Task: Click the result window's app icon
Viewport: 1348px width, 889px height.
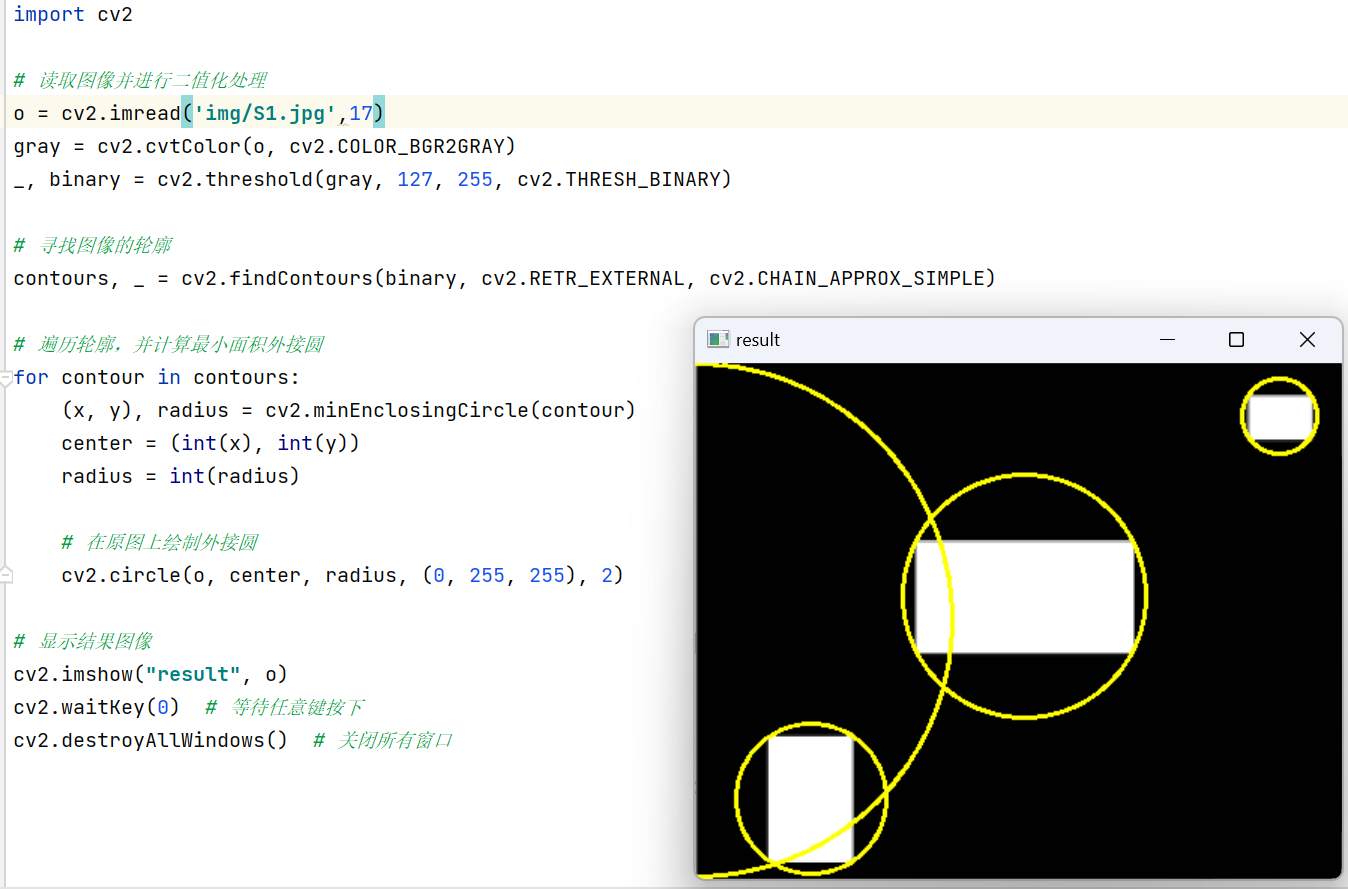Action: coord(717,340)
